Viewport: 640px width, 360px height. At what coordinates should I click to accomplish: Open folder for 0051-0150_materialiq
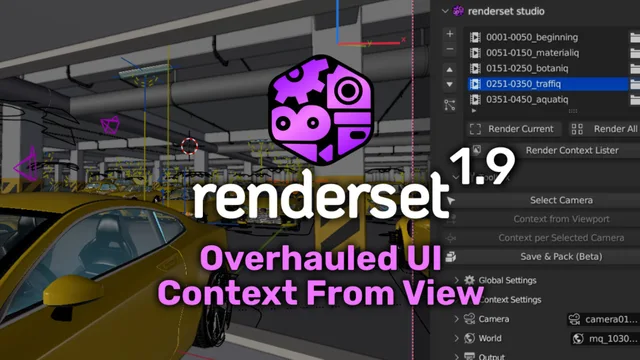[x=635, y=53]
